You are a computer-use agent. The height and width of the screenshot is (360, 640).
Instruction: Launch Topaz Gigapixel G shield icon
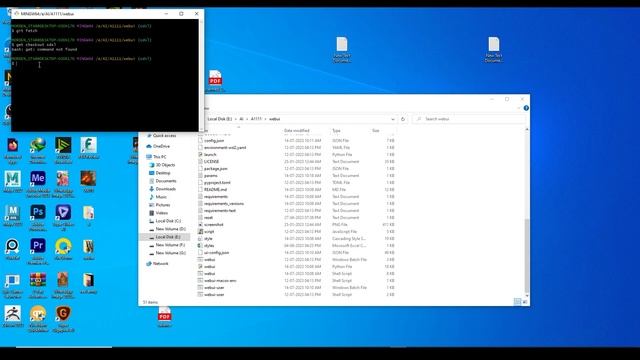click(x=63, y=313)
